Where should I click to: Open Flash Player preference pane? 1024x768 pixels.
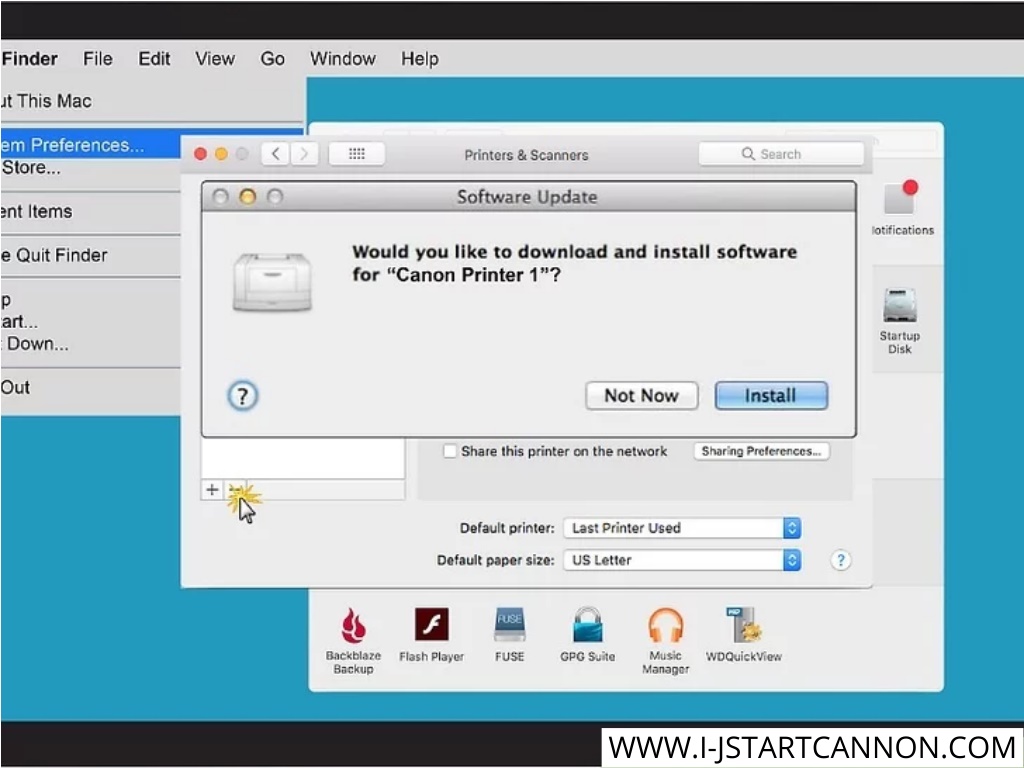[432, 635]
